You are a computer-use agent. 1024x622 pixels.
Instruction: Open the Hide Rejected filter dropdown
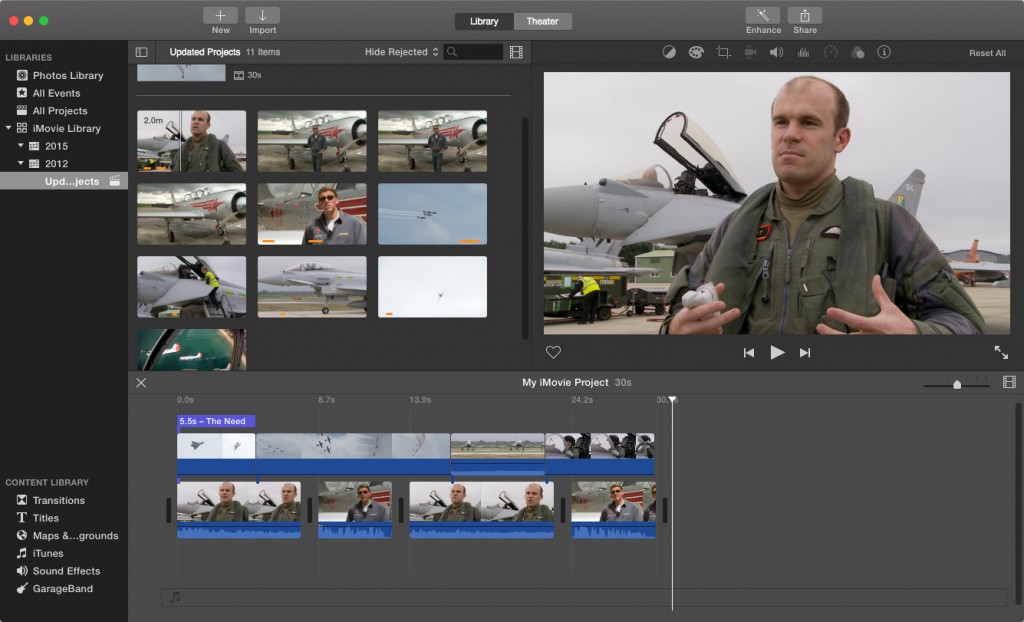[401, 52]
